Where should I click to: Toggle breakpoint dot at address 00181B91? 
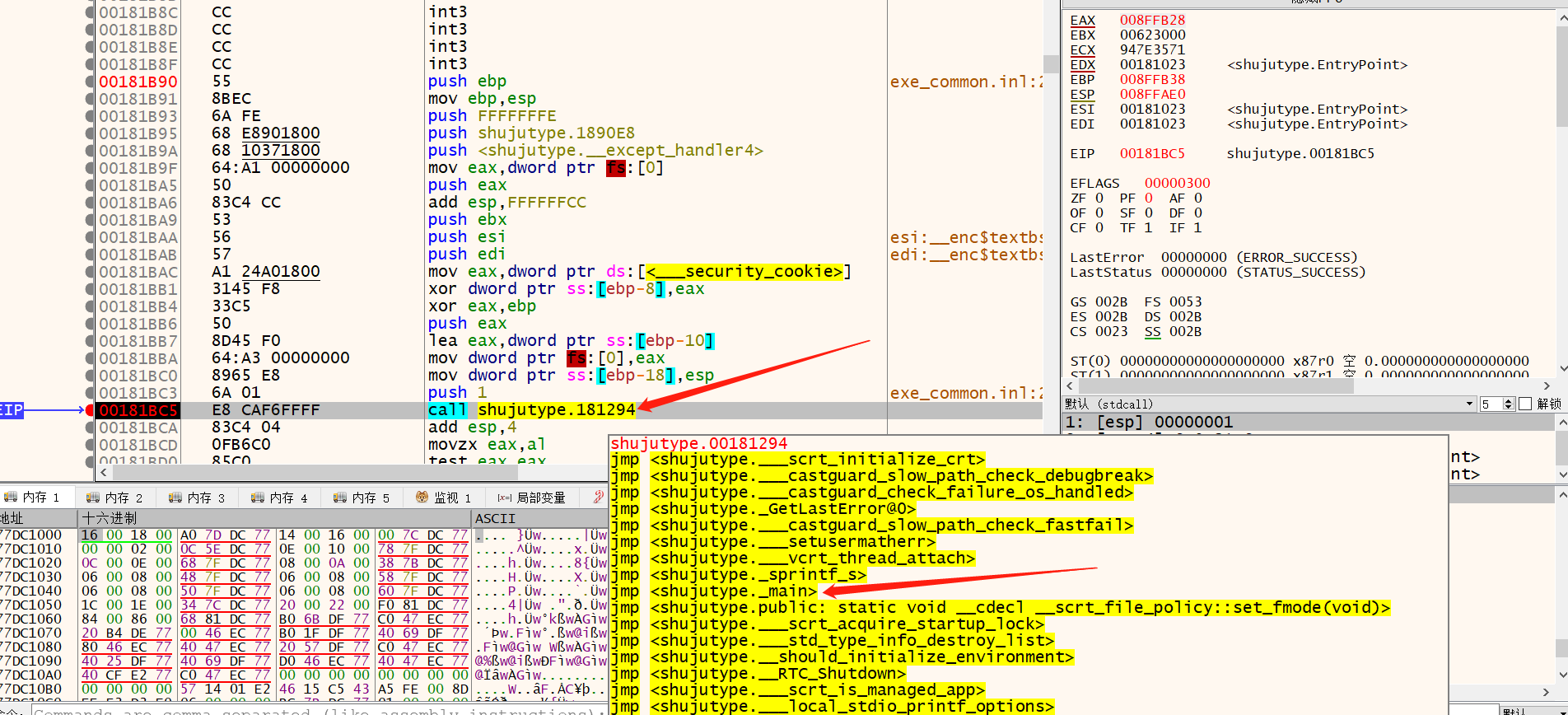tap(90, 99)
